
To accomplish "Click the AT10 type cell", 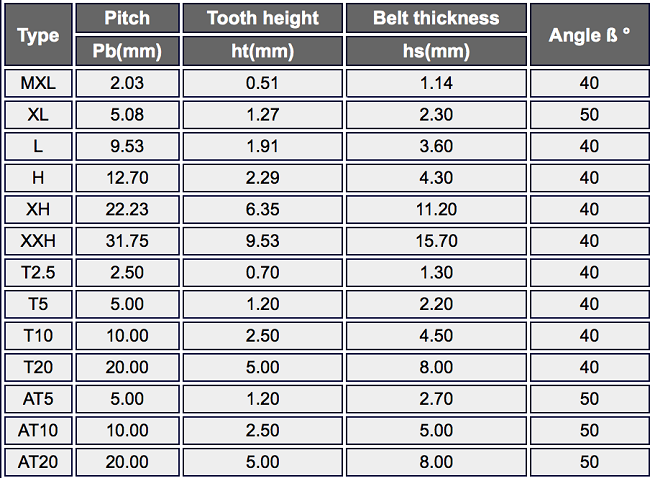I will 38,430.
